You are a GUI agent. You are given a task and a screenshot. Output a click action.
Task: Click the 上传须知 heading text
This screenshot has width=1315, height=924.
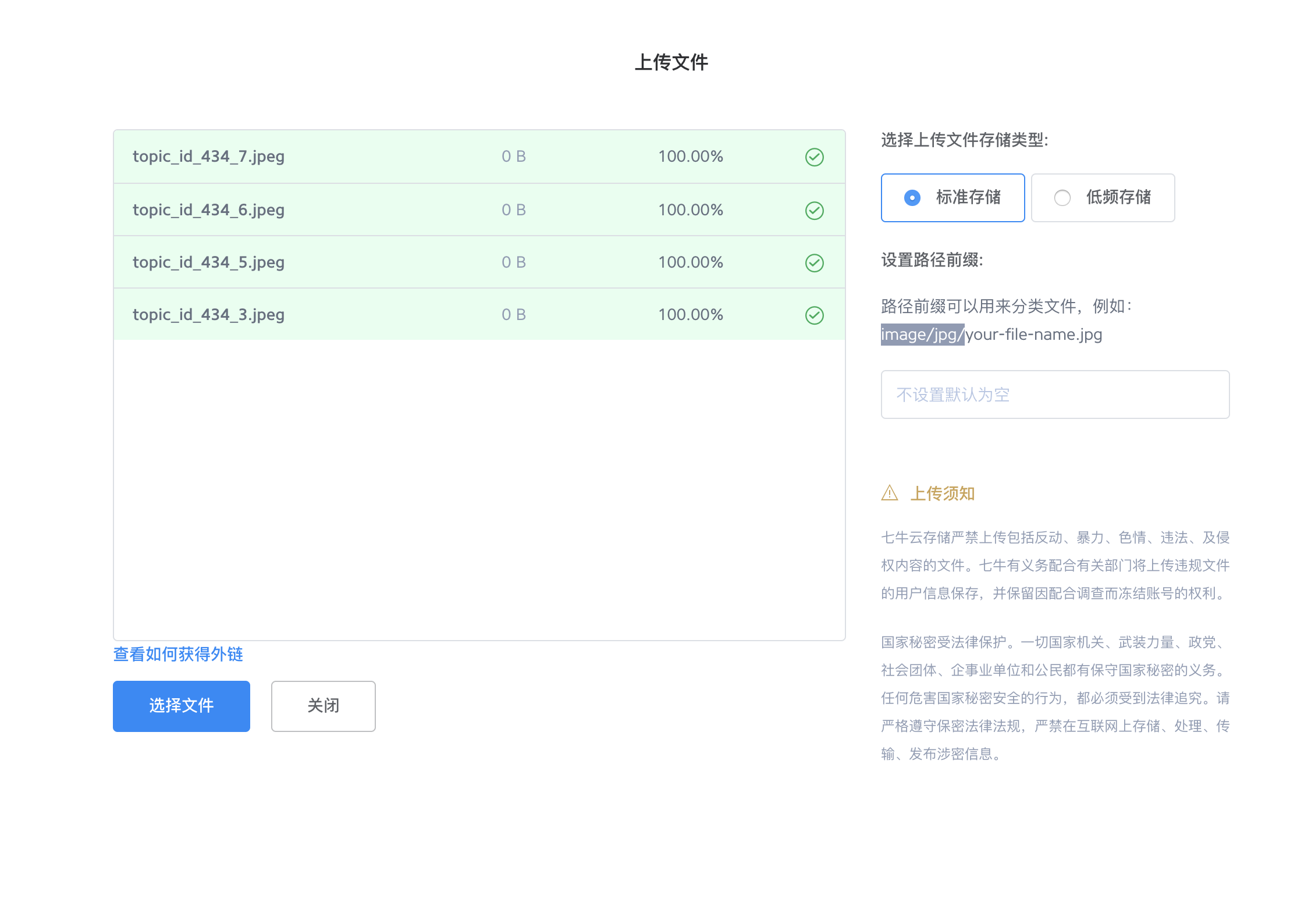942,493
